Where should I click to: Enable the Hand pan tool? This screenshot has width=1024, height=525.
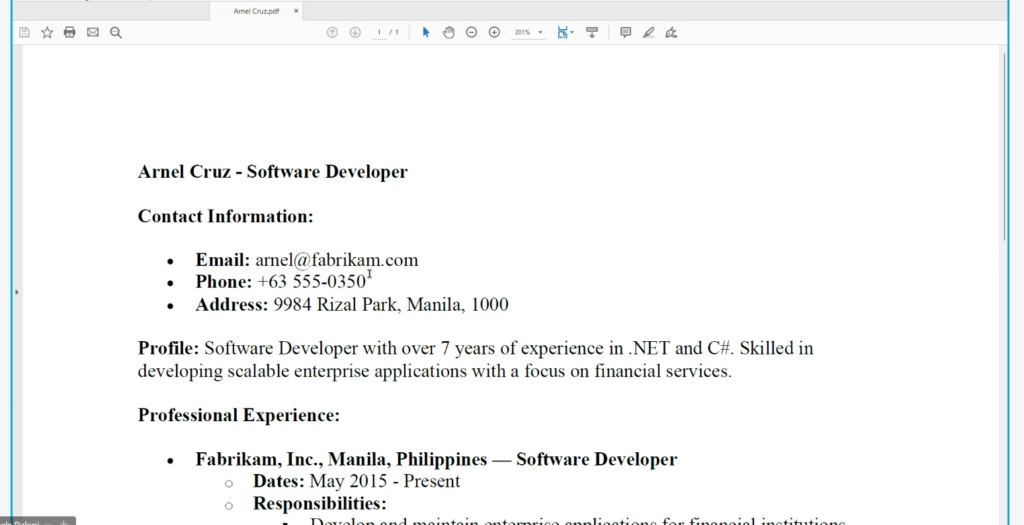pyautogui.click(x=449, y=33)
